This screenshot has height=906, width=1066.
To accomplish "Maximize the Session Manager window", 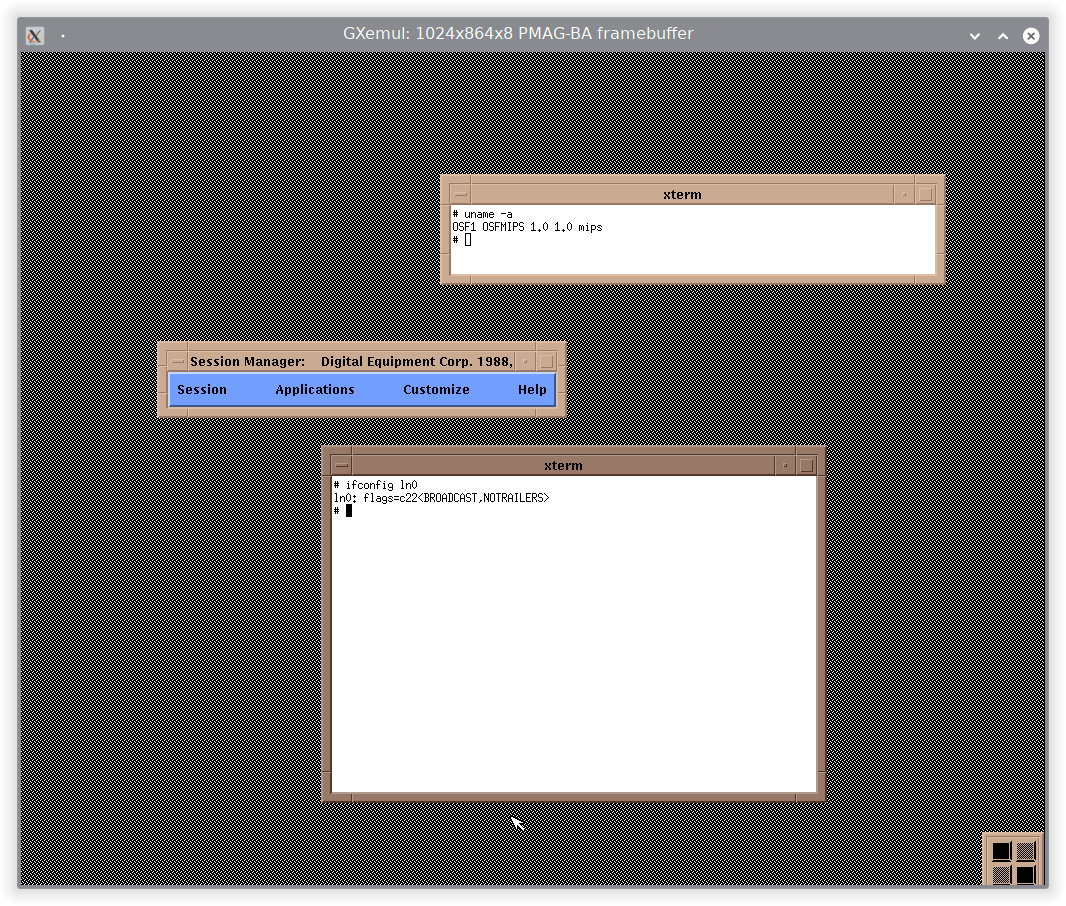I will pos(547,362).
